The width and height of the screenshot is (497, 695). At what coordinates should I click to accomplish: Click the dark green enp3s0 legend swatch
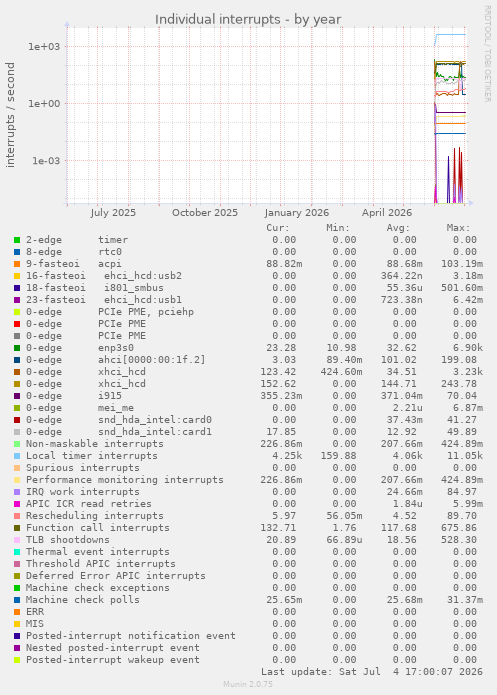(x=17, y=348)
